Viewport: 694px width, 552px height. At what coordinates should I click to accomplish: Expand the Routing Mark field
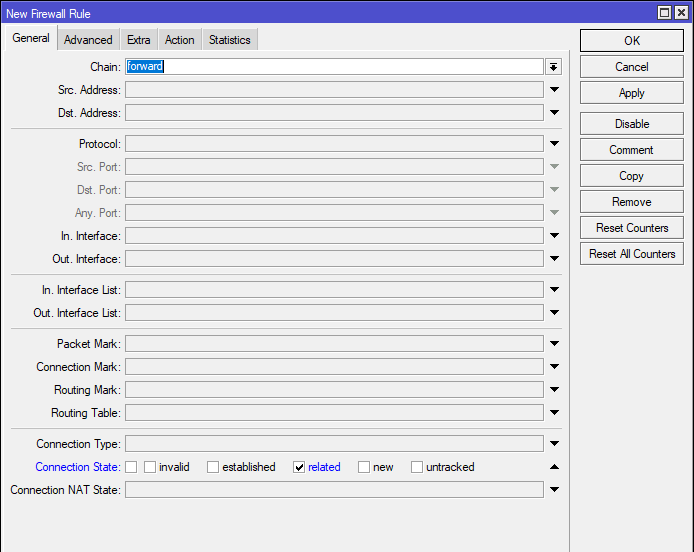554,390
